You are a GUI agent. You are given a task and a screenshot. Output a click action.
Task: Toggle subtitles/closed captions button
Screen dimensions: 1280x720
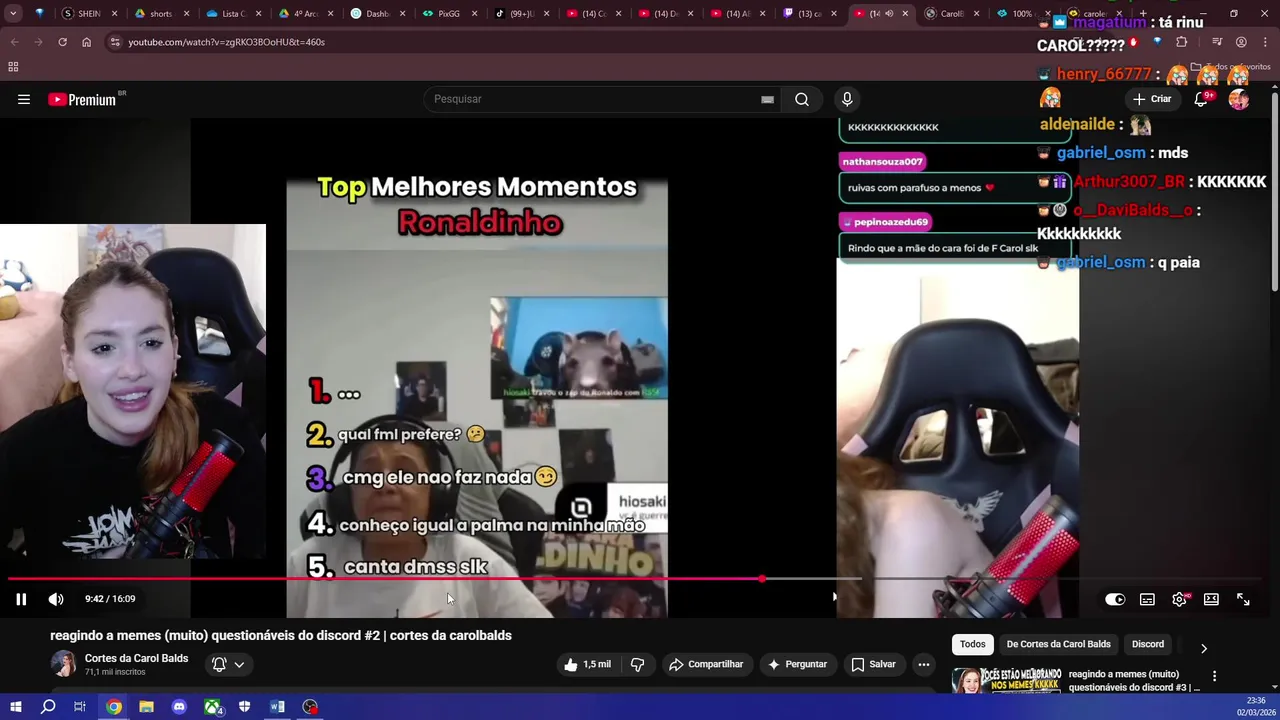click(x=1147, y=599)
